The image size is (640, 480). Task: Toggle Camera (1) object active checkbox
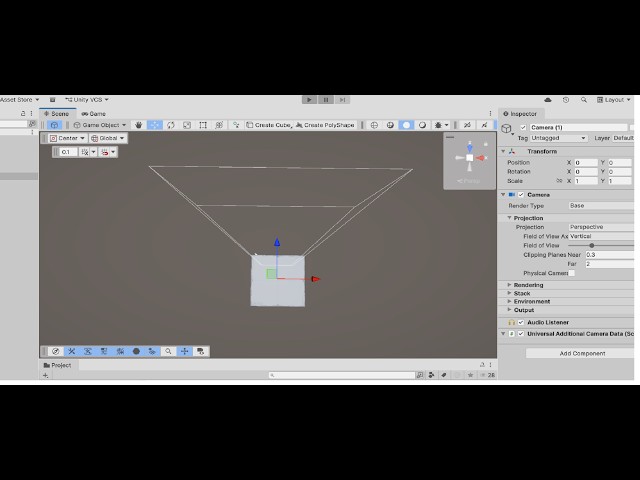click(523, 127)
